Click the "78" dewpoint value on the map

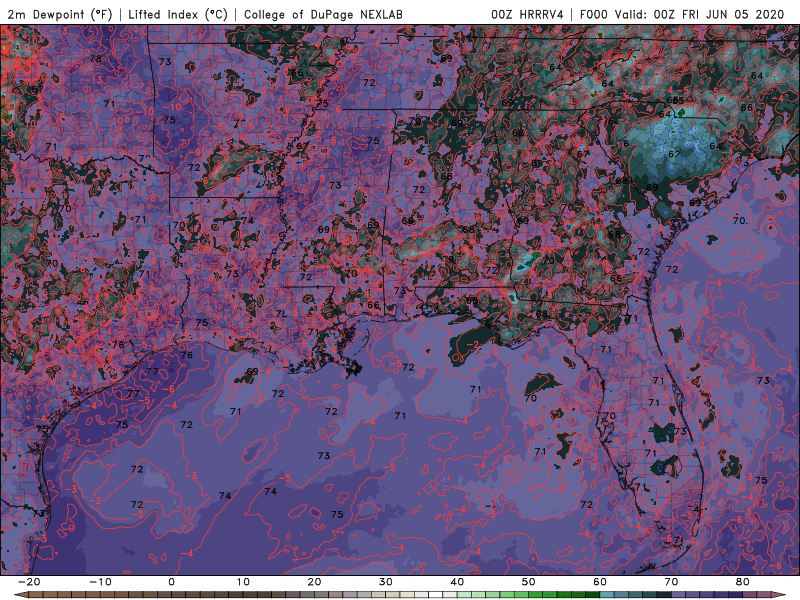(x=95, y=59)
